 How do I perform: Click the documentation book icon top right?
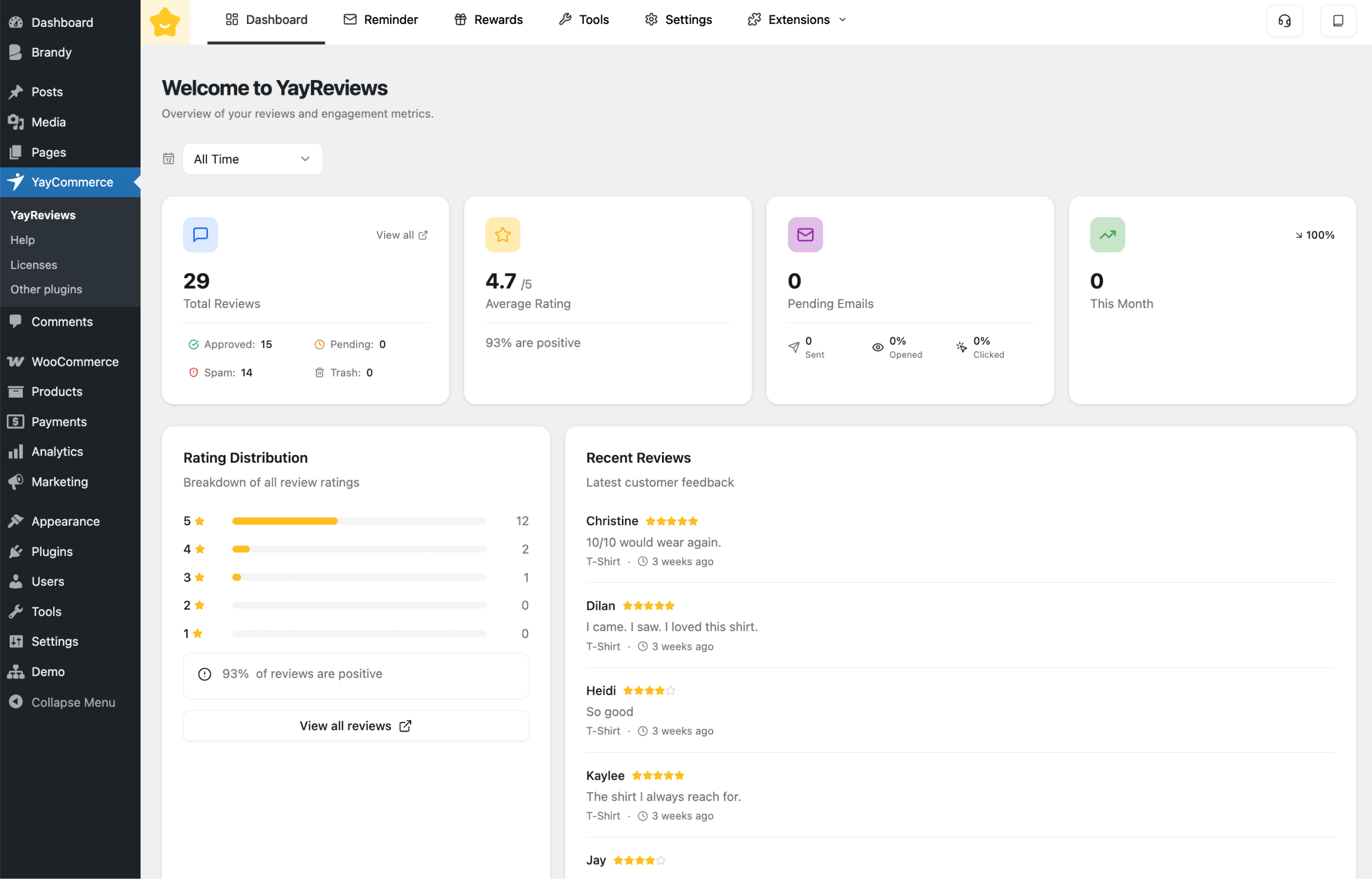pos(1338,21)
